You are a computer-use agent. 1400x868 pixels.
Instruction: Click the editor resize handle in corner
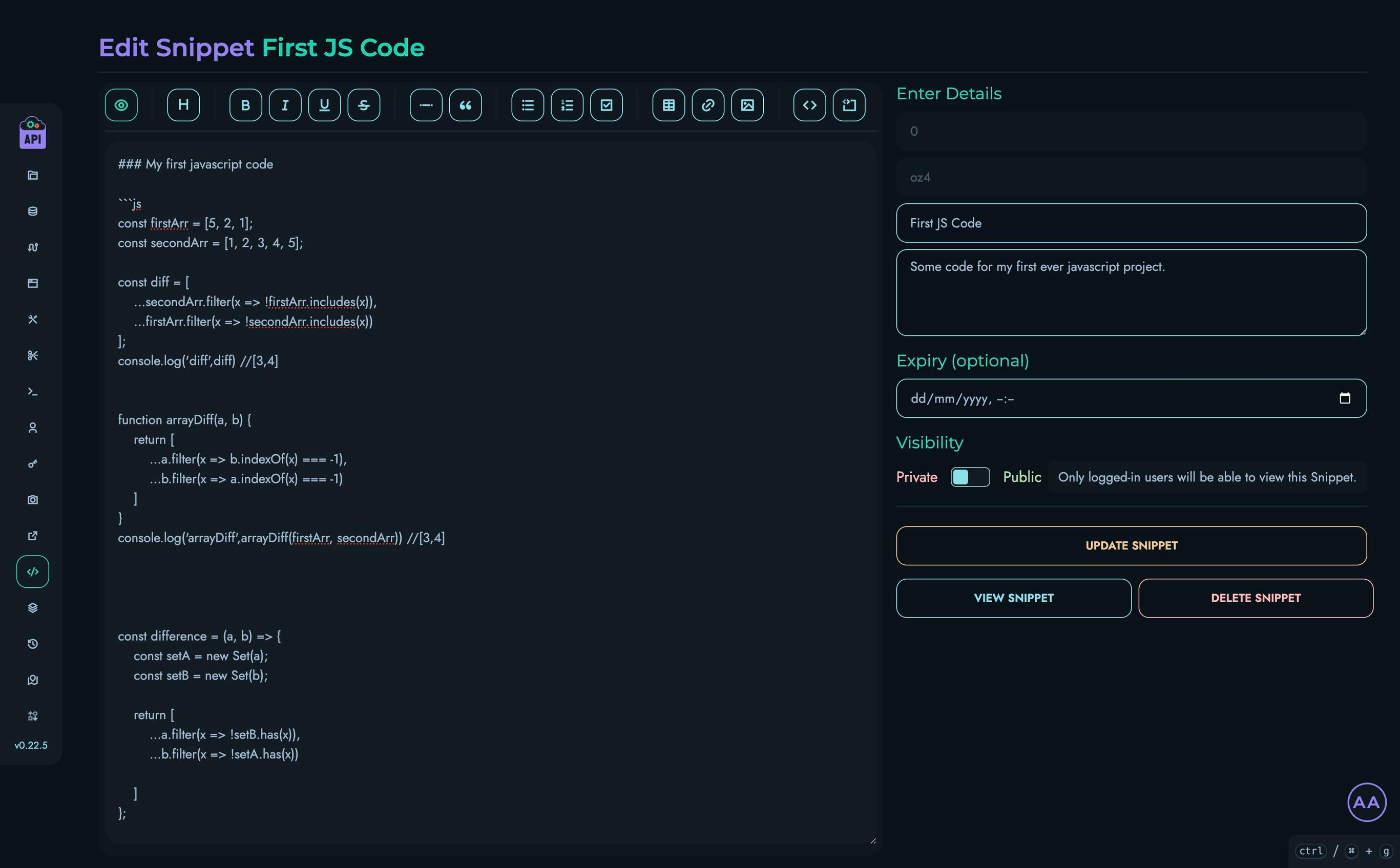pyautogui.click(x=872, y=840)
